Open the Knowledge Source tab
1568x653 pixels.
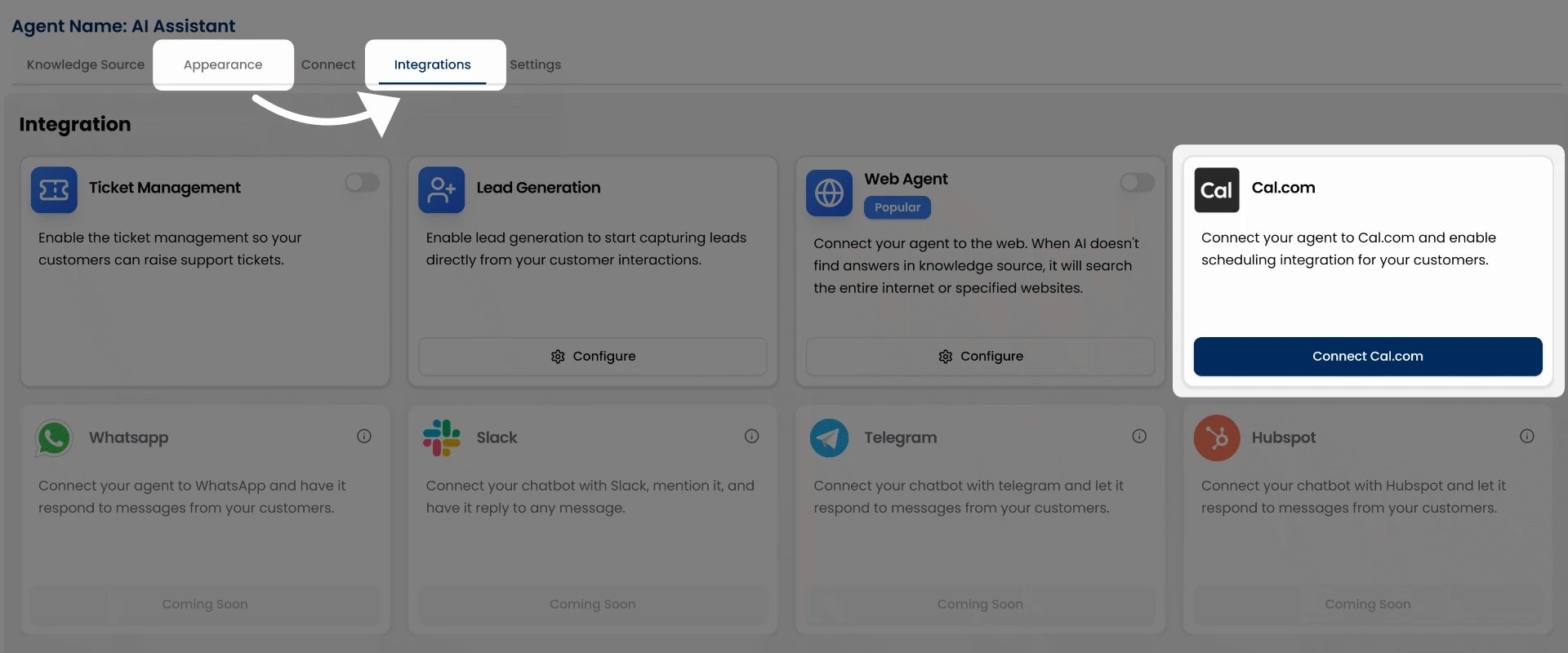tap(85, 64)
